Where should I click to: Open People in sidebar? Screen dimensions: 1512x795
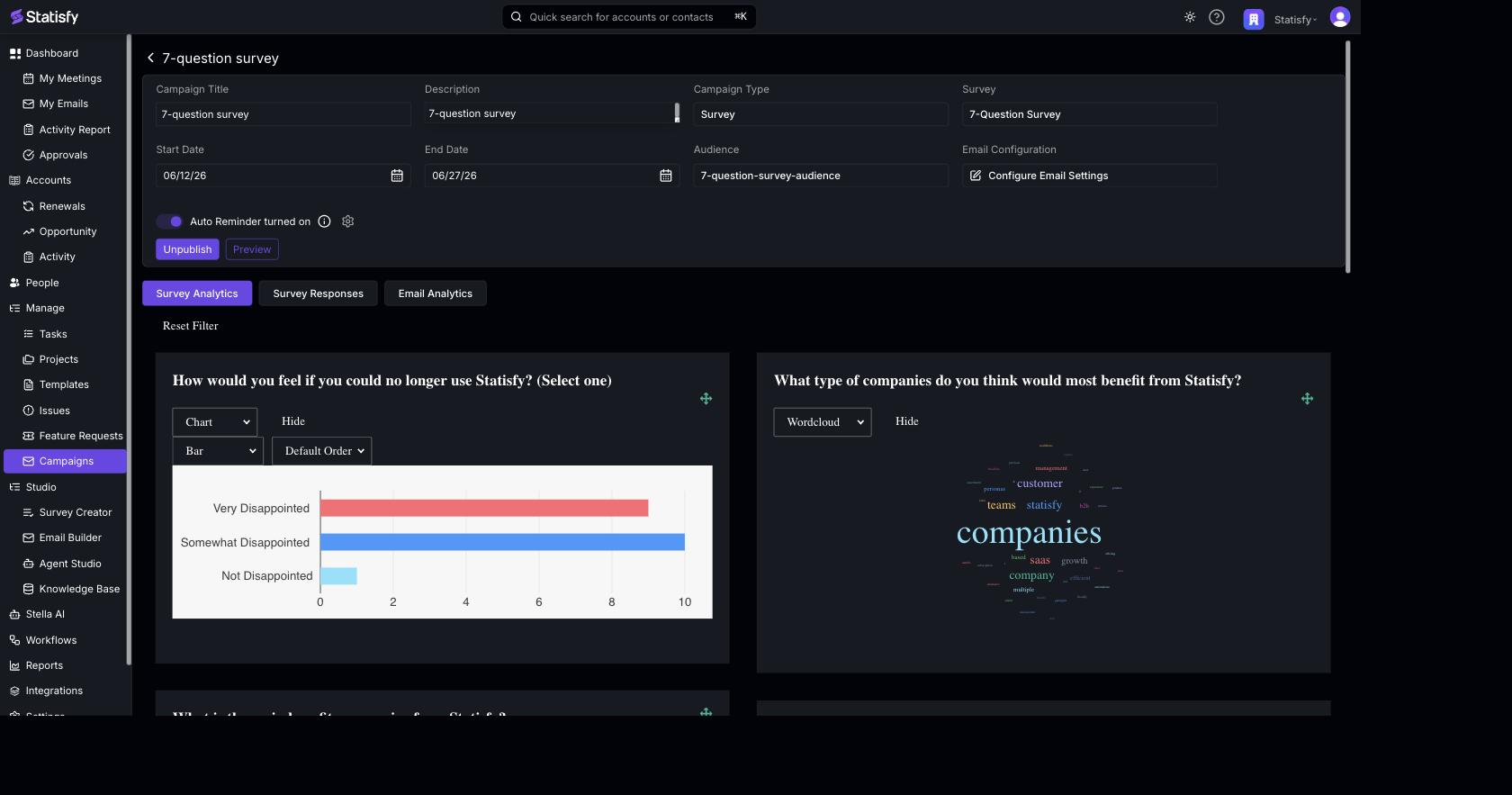pos(42,283)
